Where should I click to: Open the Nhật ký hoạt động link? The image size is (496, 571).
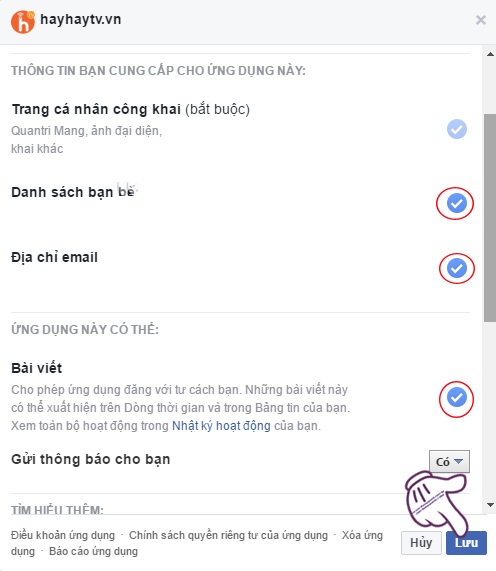221,426
